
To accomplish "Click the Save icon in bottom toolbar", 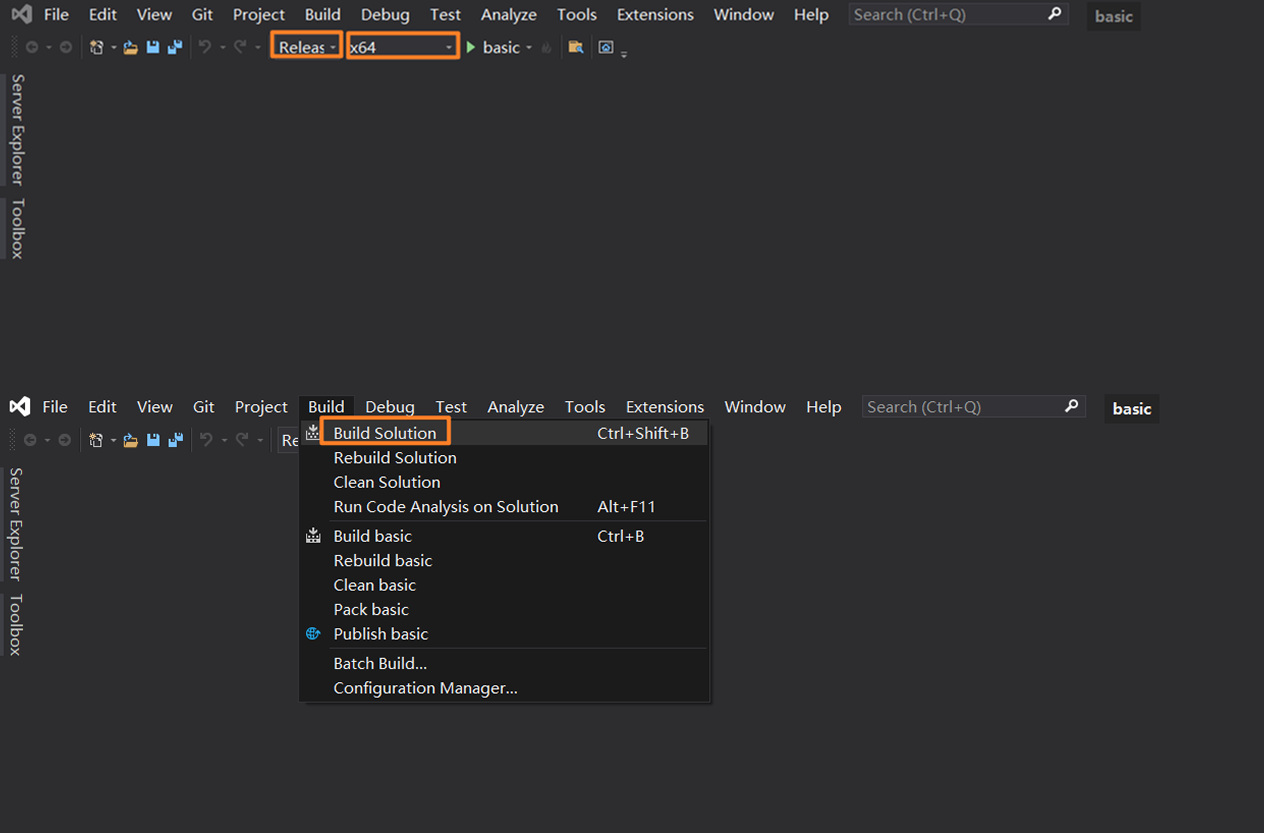I will click(x=153, y=440).
